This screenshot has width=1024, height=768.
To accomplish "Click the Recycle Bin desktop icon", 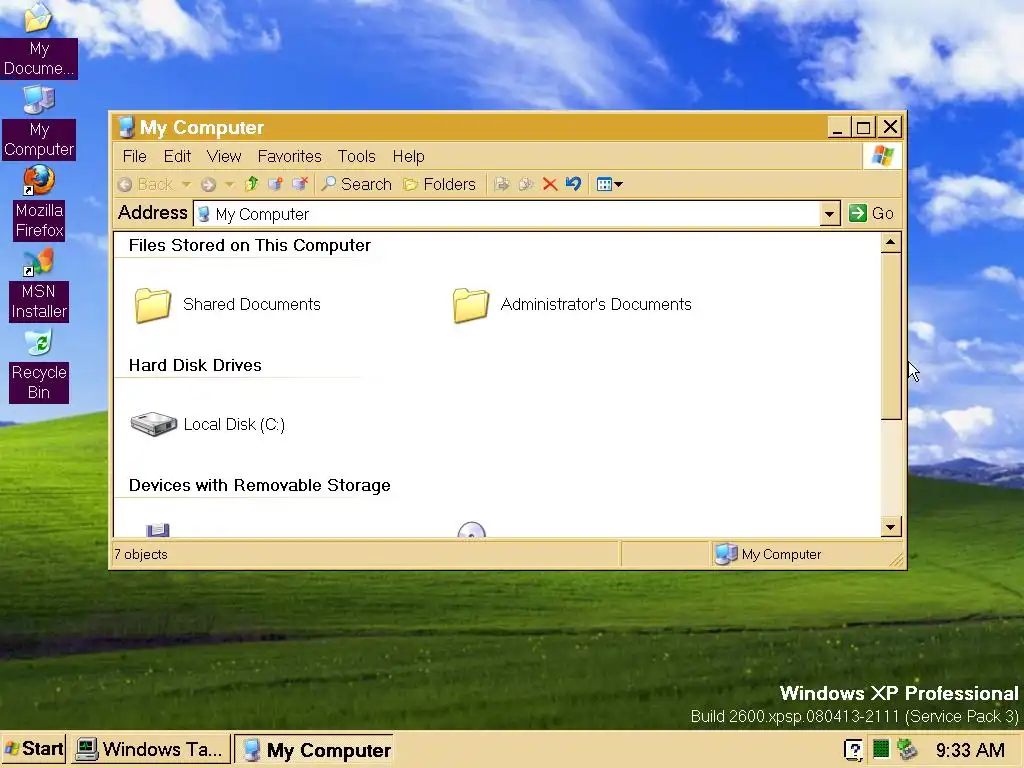I will click(x=39, y=366).
